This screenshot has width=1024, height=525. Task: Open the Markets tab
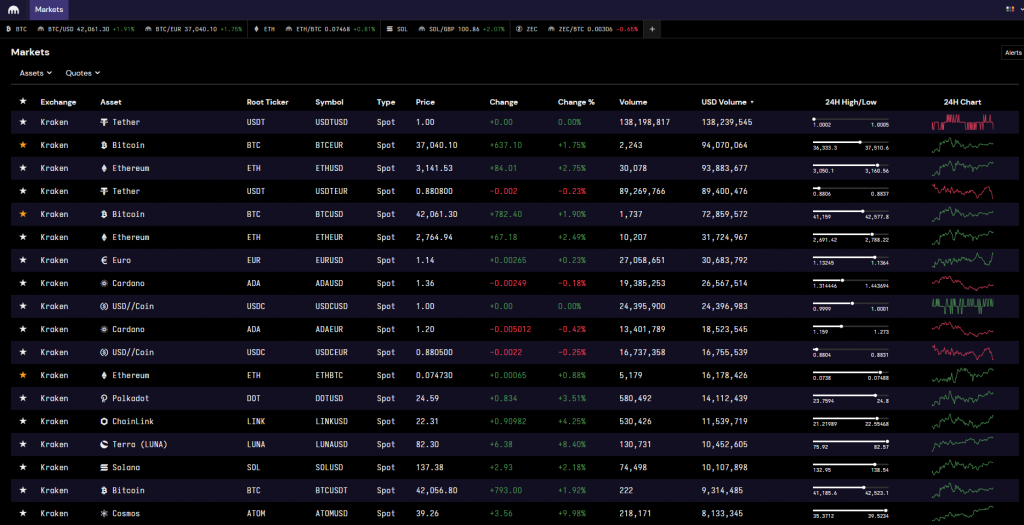(49, 10)
